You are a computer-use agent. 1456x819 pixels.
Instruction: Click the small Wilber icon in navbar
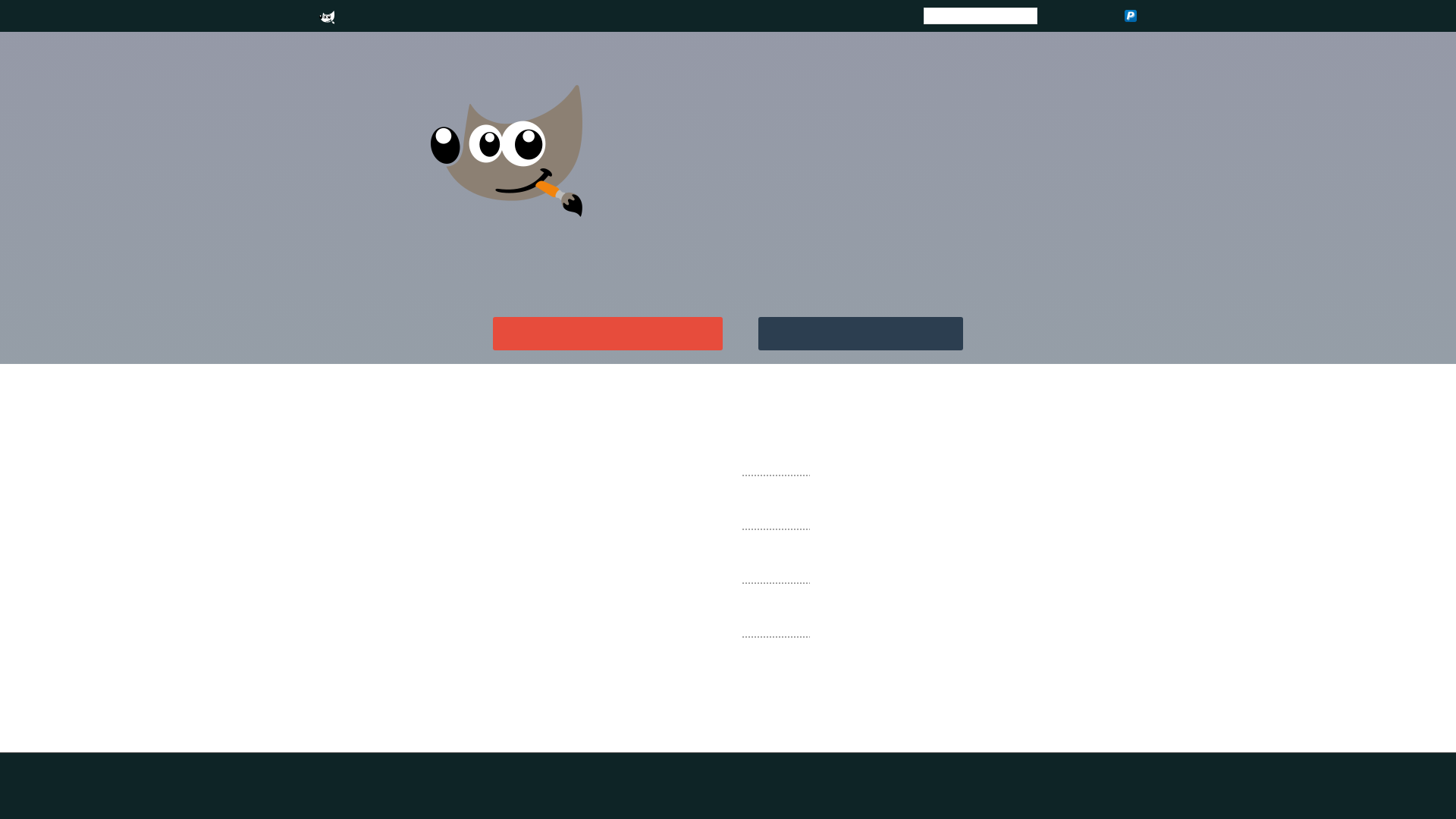tap(328, 17)
